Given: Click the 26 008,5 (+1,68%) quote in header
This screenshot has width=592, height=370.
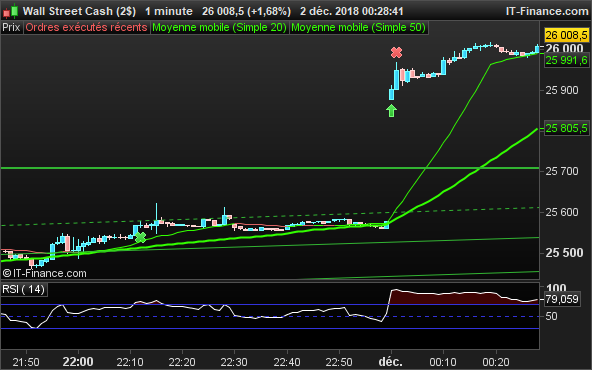Looking at the screenshot, I should coord(246,11).
